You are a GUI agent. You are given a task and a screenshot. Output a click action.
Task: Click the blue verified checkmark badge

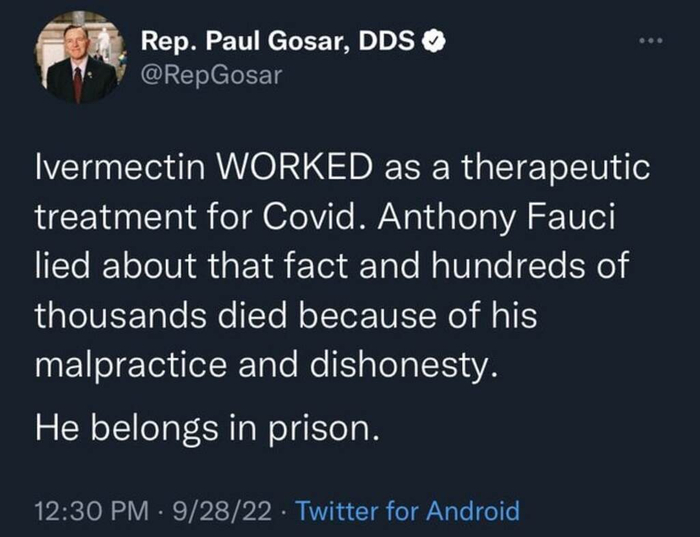[434, 42]
